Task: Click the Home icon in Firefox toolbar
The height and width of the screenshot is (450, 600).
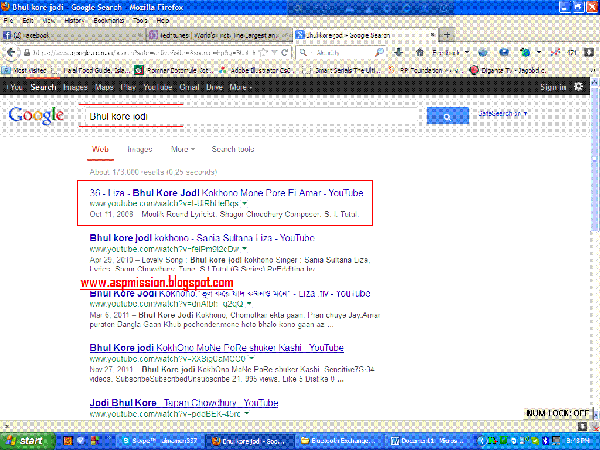Action: click(x=419, y=52)
